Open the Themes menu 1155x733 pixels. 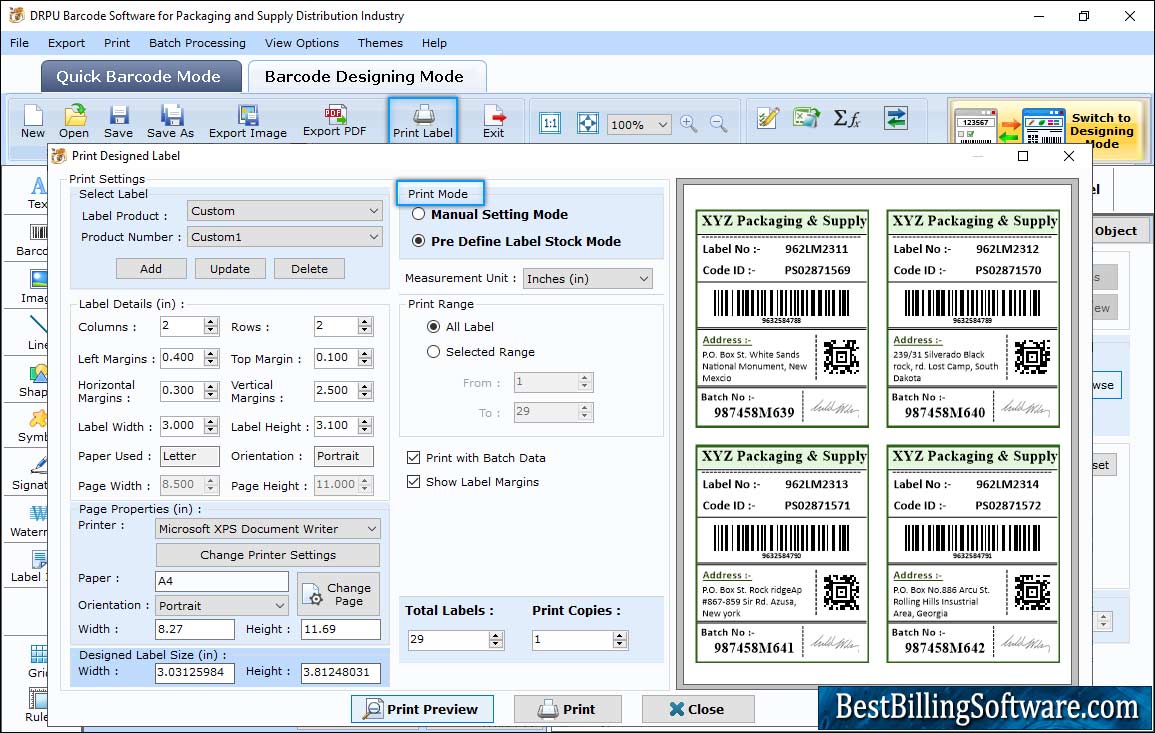coord(380,43)
